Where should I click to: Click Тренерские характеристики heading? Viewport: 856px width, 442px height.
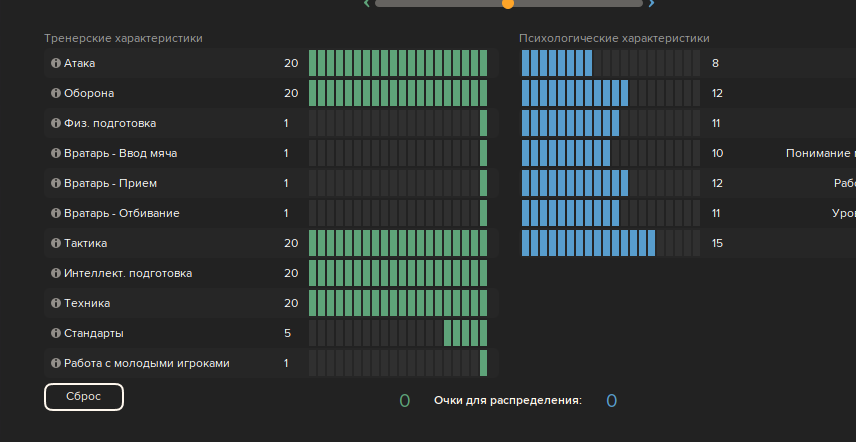tap(123, 38)
